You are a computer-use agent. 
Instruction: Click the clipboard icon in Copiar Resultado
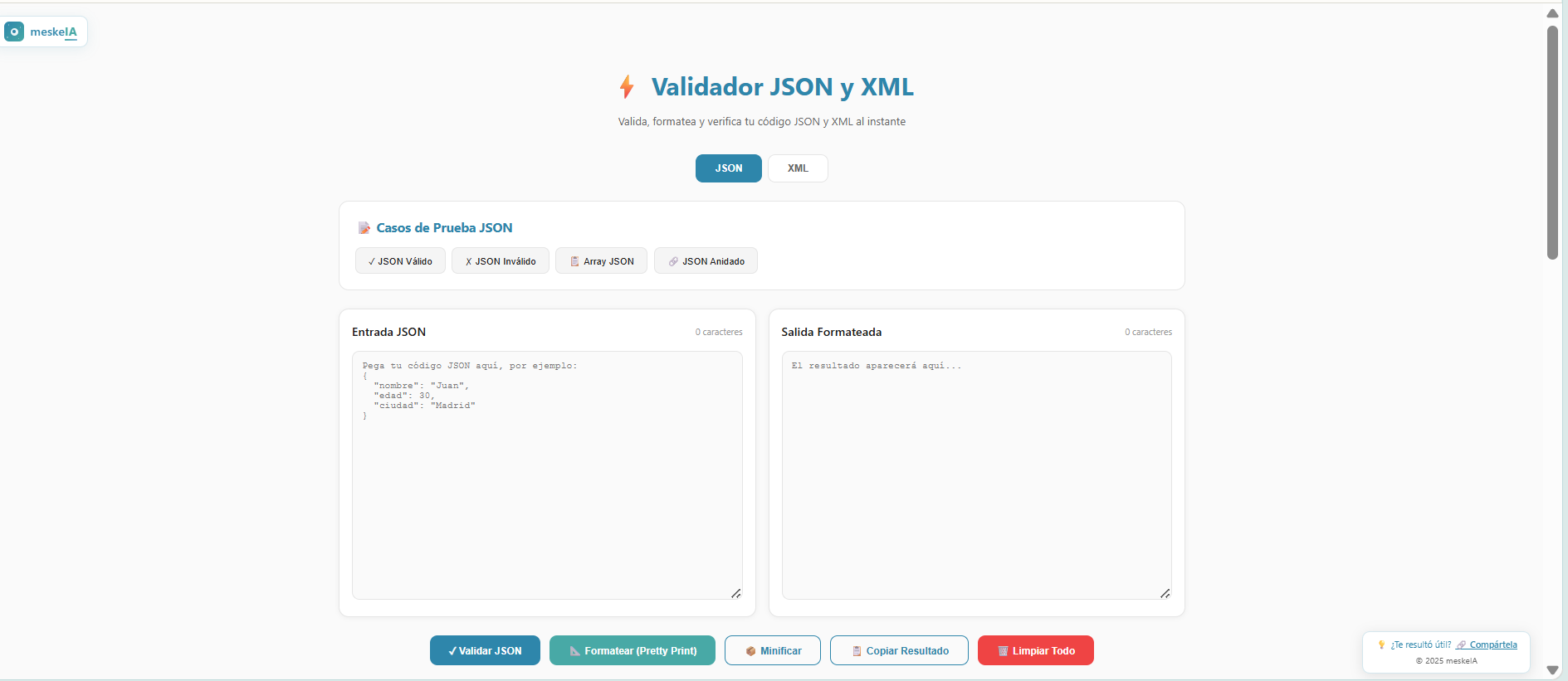[x=857, y=651]
